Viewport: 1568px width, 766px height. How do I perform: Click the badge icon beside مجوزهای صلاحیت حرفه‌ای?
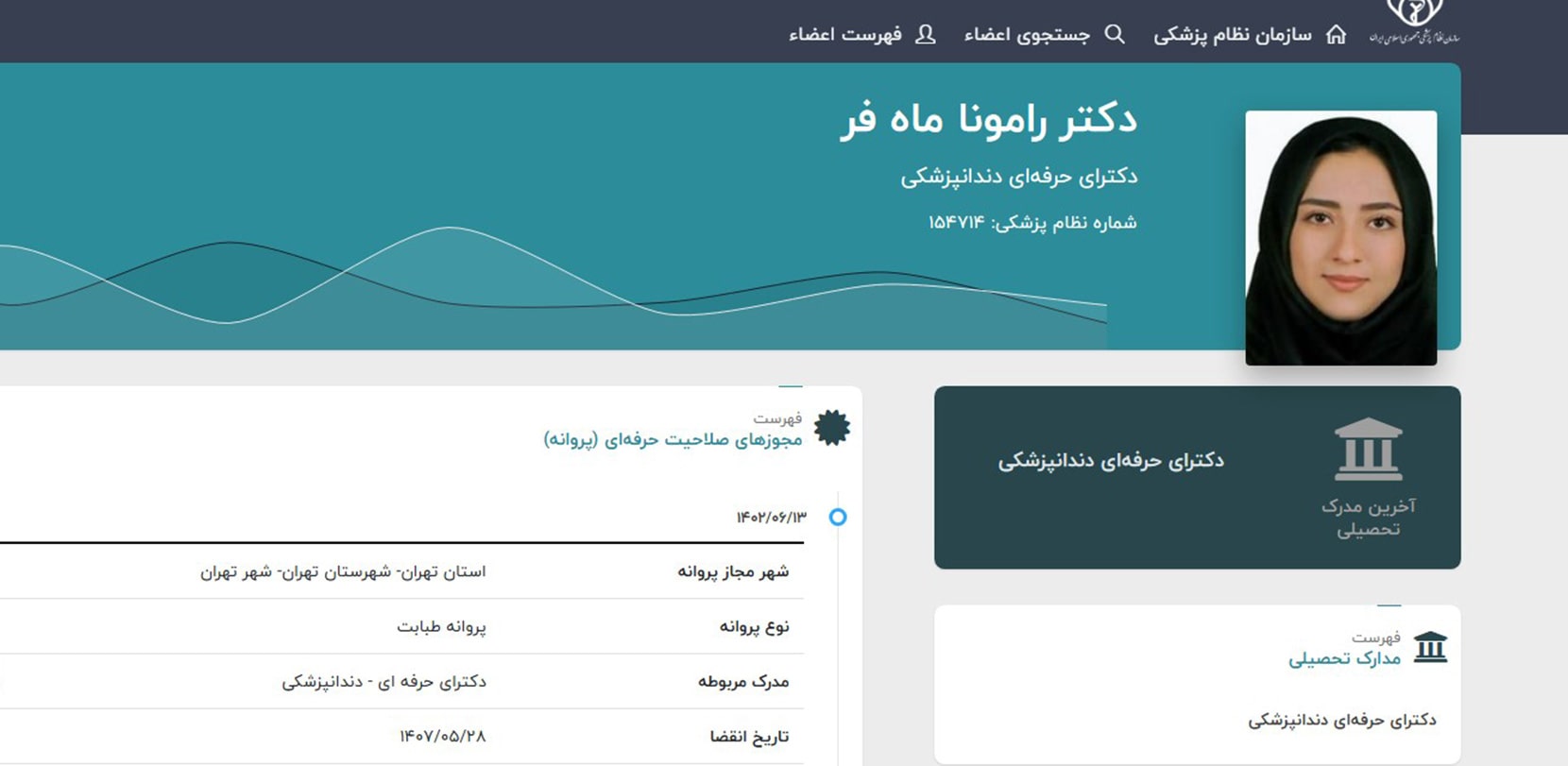point(831,428)
